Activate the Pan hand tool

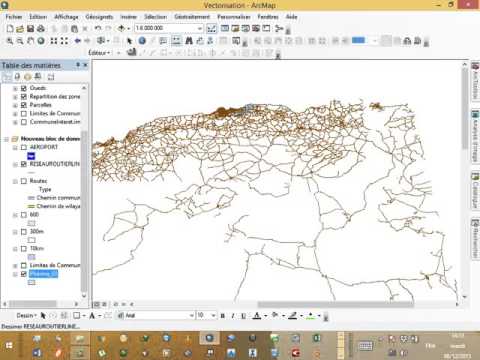click(x=30, y=41)
